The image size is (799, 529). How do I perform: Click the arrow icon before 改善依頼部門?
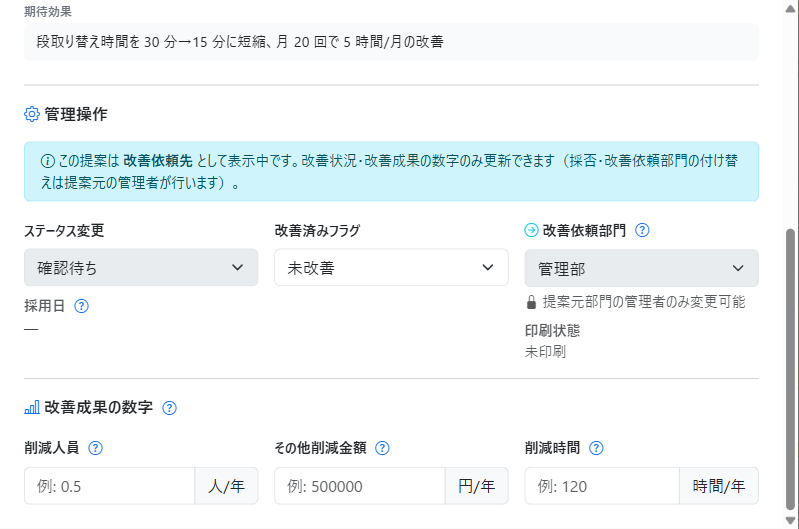click(531, 230)
